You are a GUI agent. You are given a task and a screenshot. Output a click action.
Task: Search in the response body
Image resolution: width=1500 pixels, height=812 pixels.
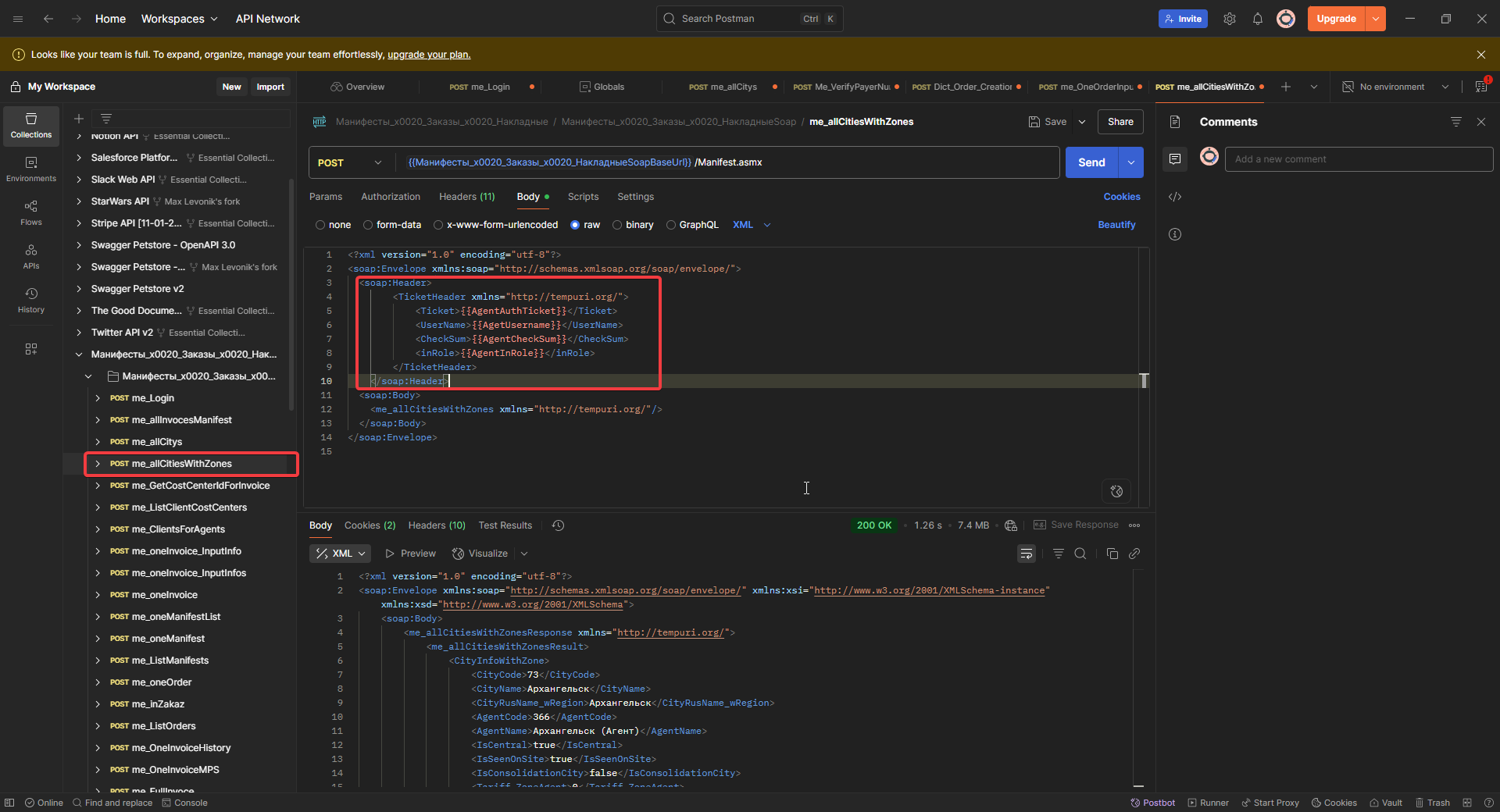1080,554
